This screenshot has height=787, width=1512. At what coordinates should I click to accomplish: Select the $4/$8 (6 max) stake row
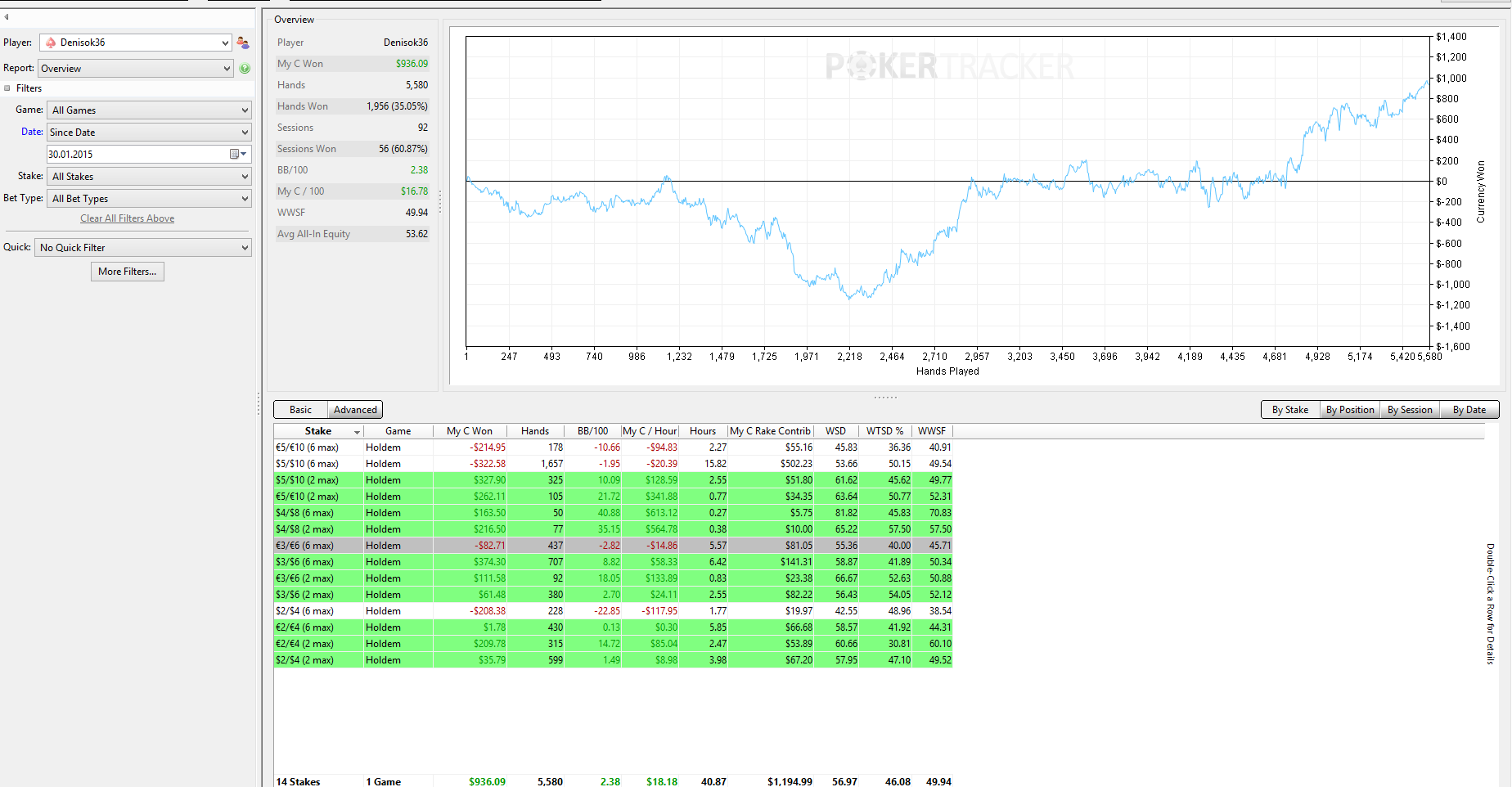click(614, 513)
